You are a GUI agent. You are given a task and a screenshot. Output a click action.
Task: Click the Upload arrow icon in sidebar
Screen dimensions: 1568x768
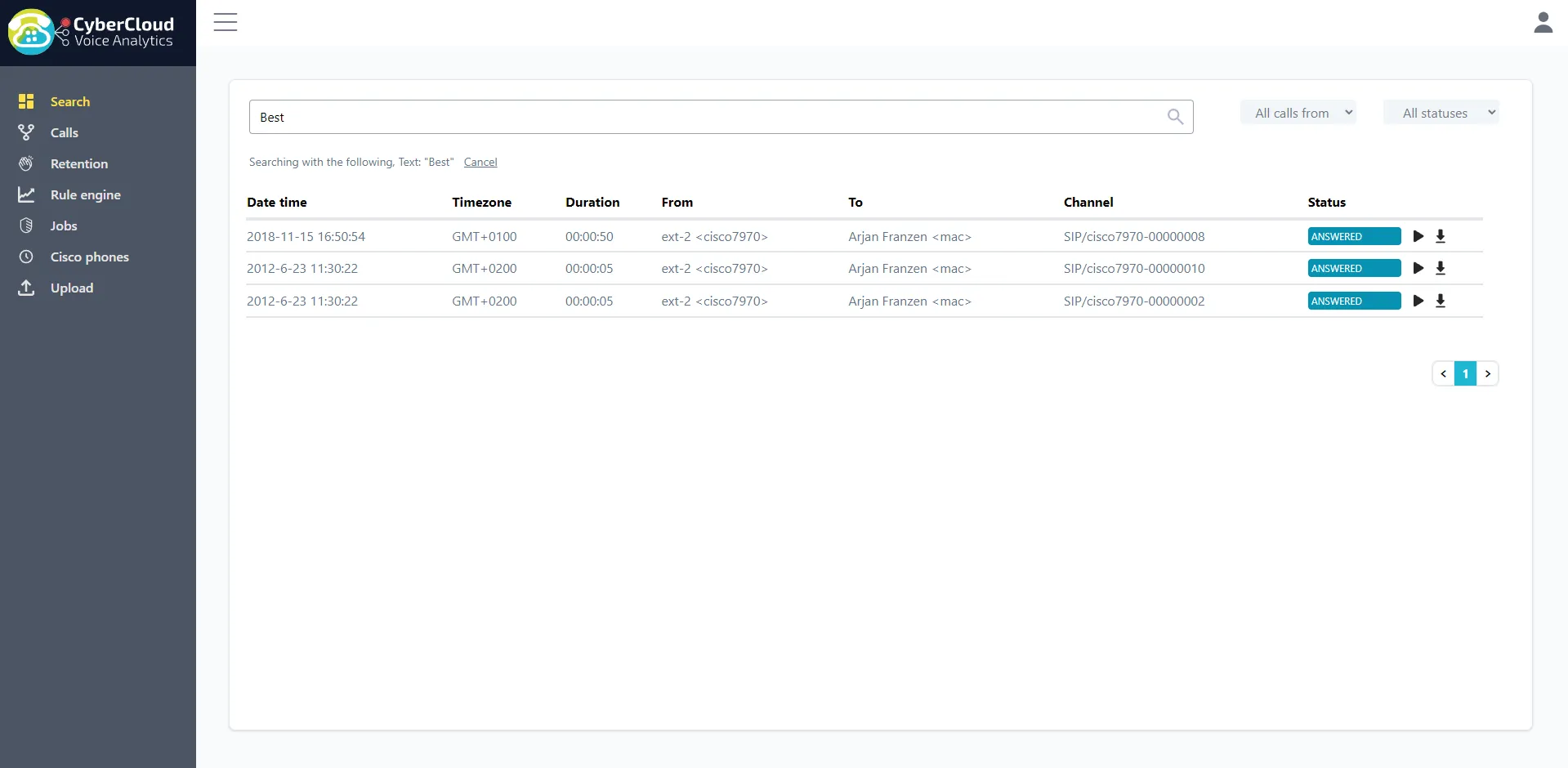26,288
